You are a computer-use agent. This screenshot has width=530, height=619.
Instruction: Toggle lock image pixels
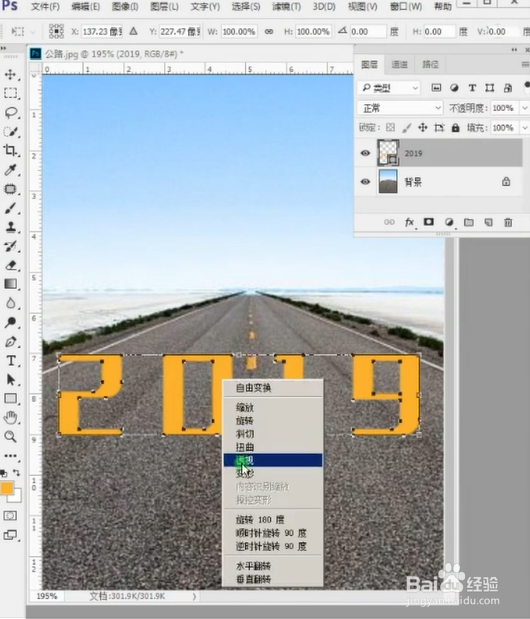[x=407, y=128]
